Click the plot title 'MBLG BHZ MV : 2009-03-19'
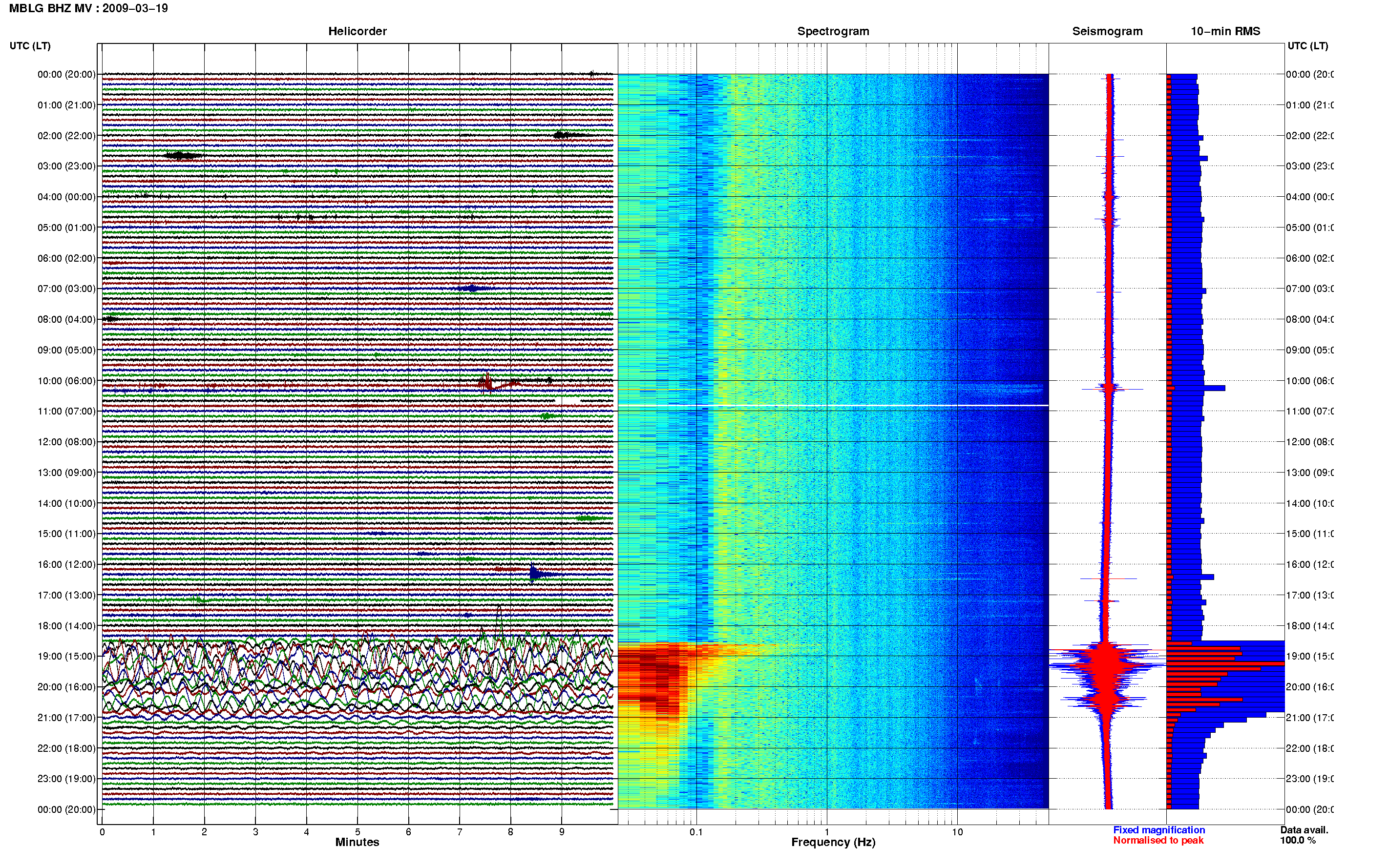Image resolution: width=1389 pixels, height=868 pixels. click(x=88, y=8)
